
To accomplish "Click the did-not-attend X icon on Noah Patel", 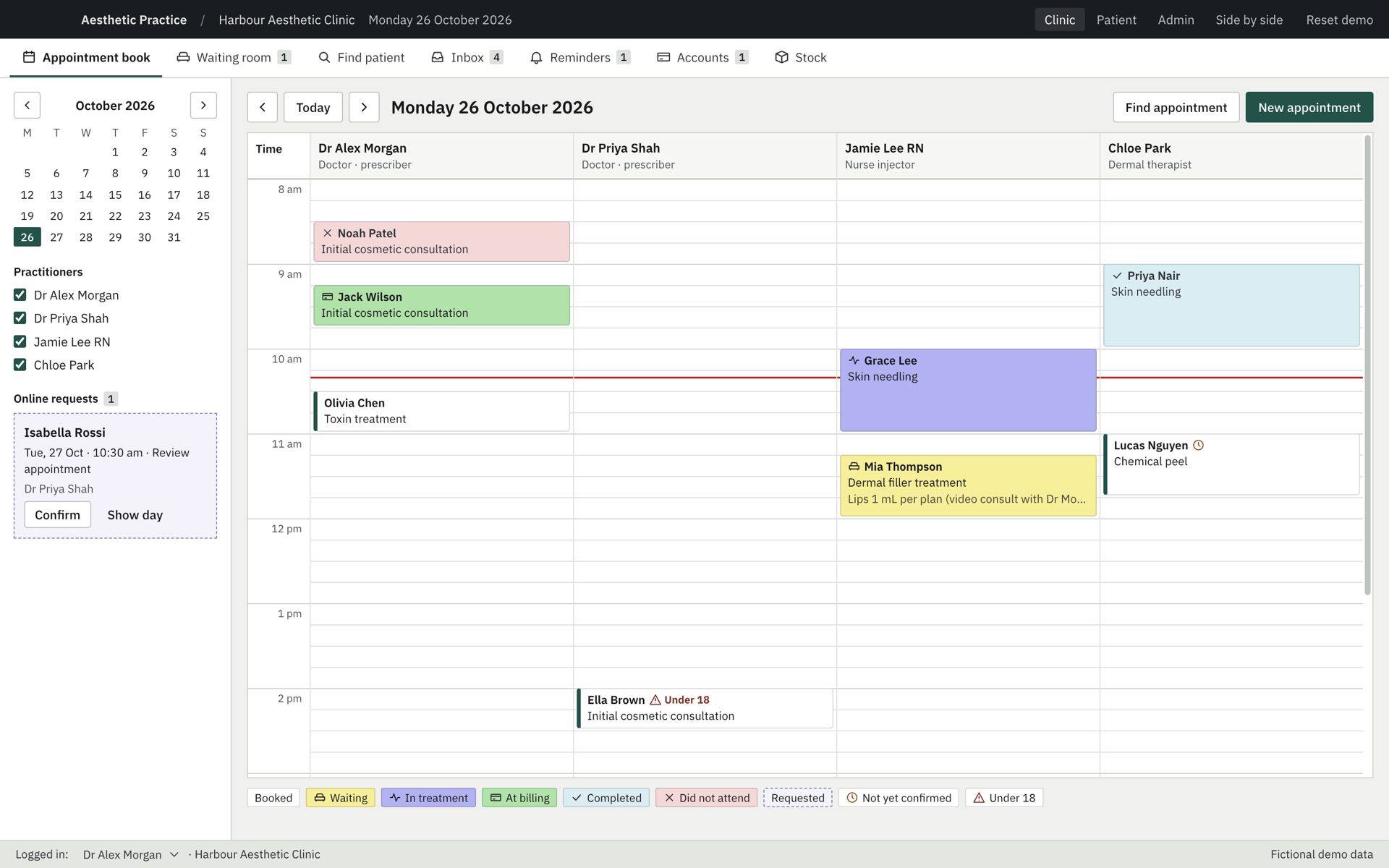I will 328,233.
